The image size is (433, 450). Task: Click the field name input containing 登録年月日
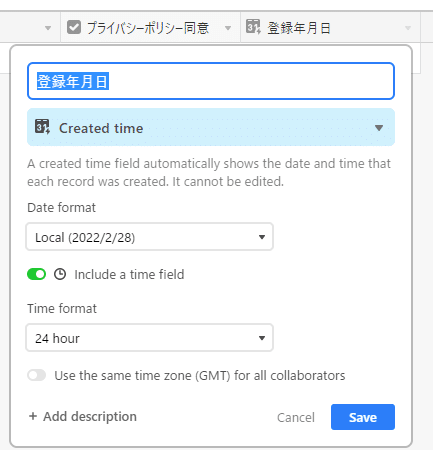pyautogui.click(x=211, y=81)
